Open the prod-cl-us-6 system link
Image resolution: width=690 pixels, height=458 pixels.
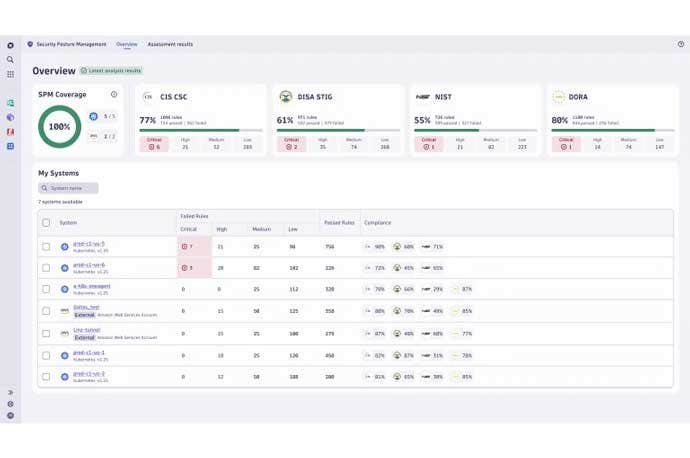tap(89, 264)
